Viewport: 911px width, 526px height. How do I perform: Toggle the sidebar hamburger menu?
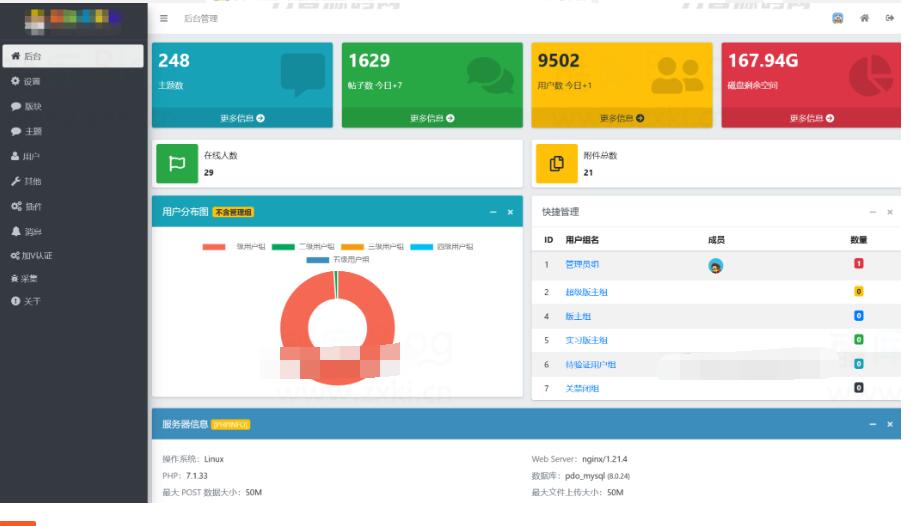pyautogui.click(x=164, y=19)
